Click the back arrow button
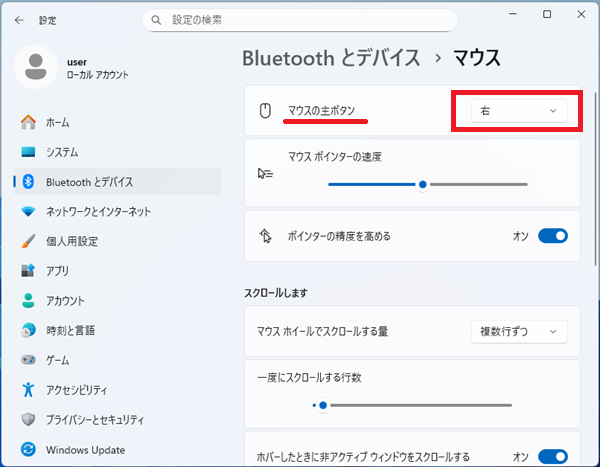The width and height of the screenshot is (600, 467). click(x=19, y=19)
